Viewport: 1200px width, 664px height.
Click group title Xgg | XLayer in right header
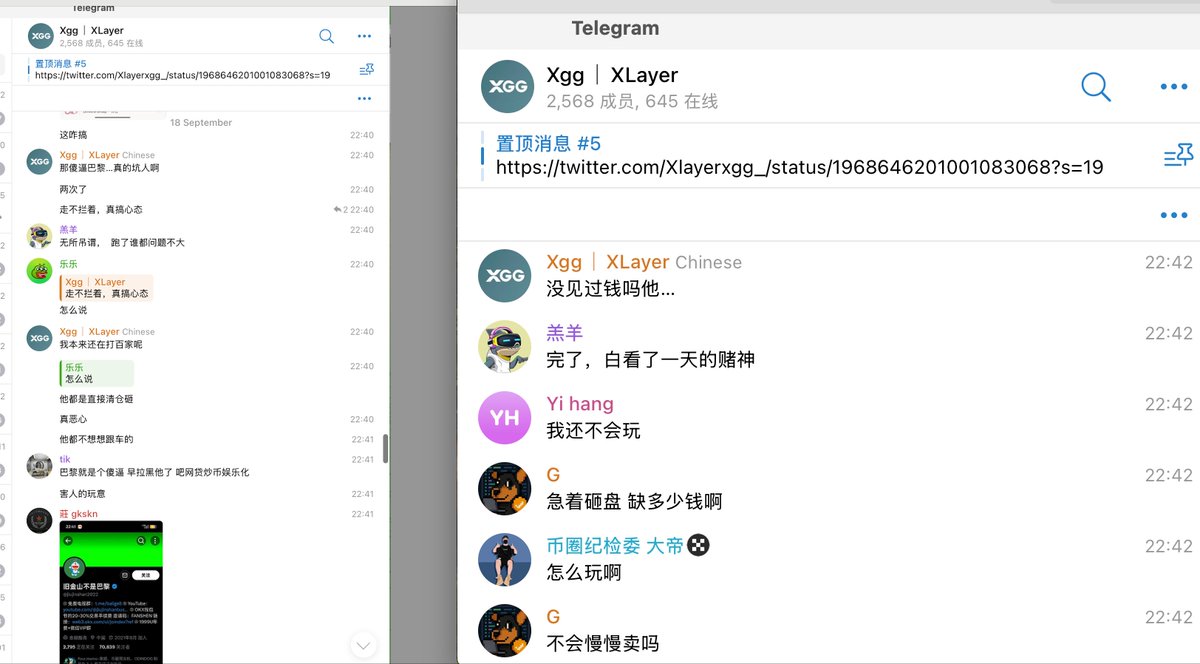[612, 75]
